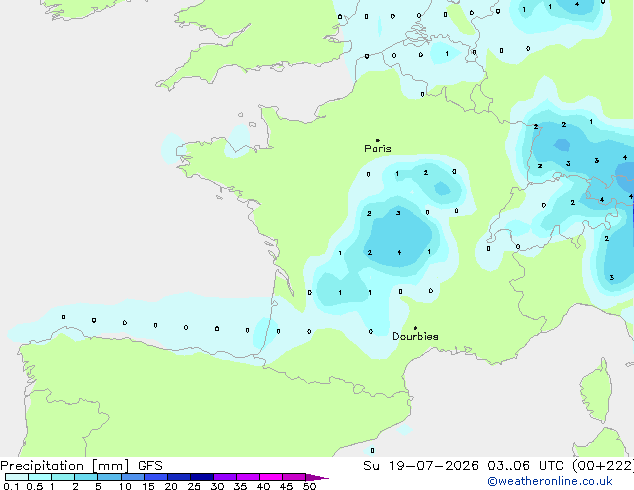This screenshot has width=634, height=490.
Task: Click the 'Precipitation [mm]' legend title
Action: click(x=65, y=466)
